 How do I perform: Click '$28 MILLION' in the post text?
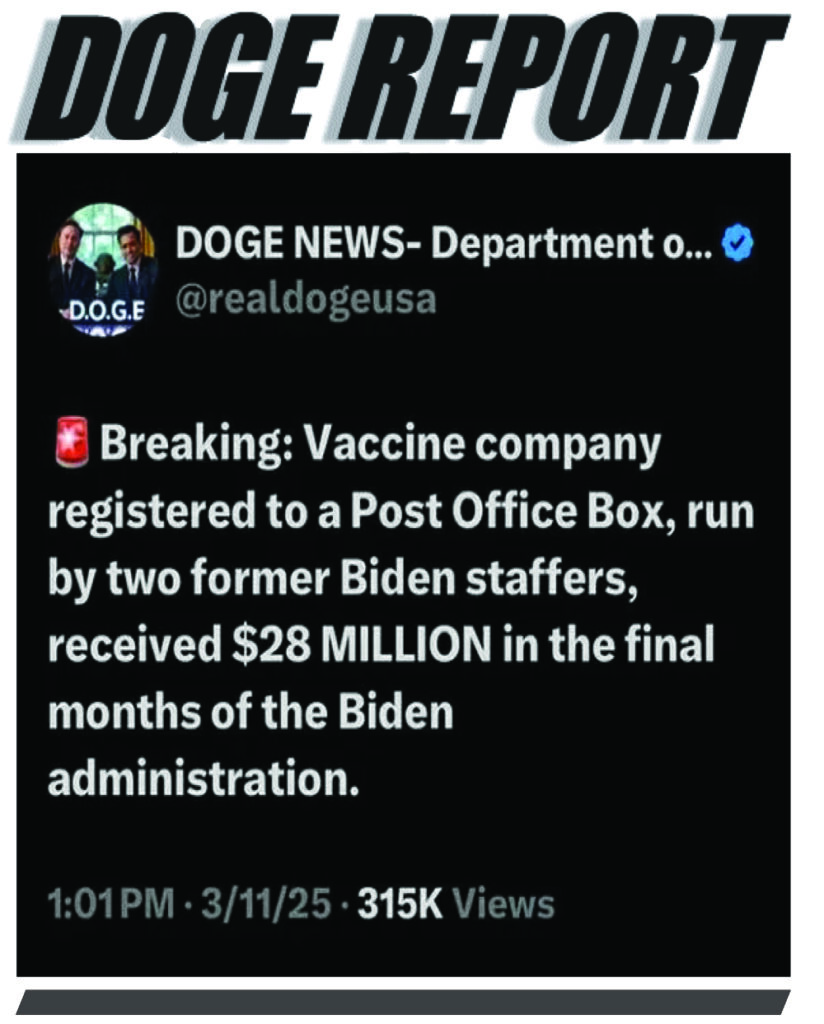[362, 645]
